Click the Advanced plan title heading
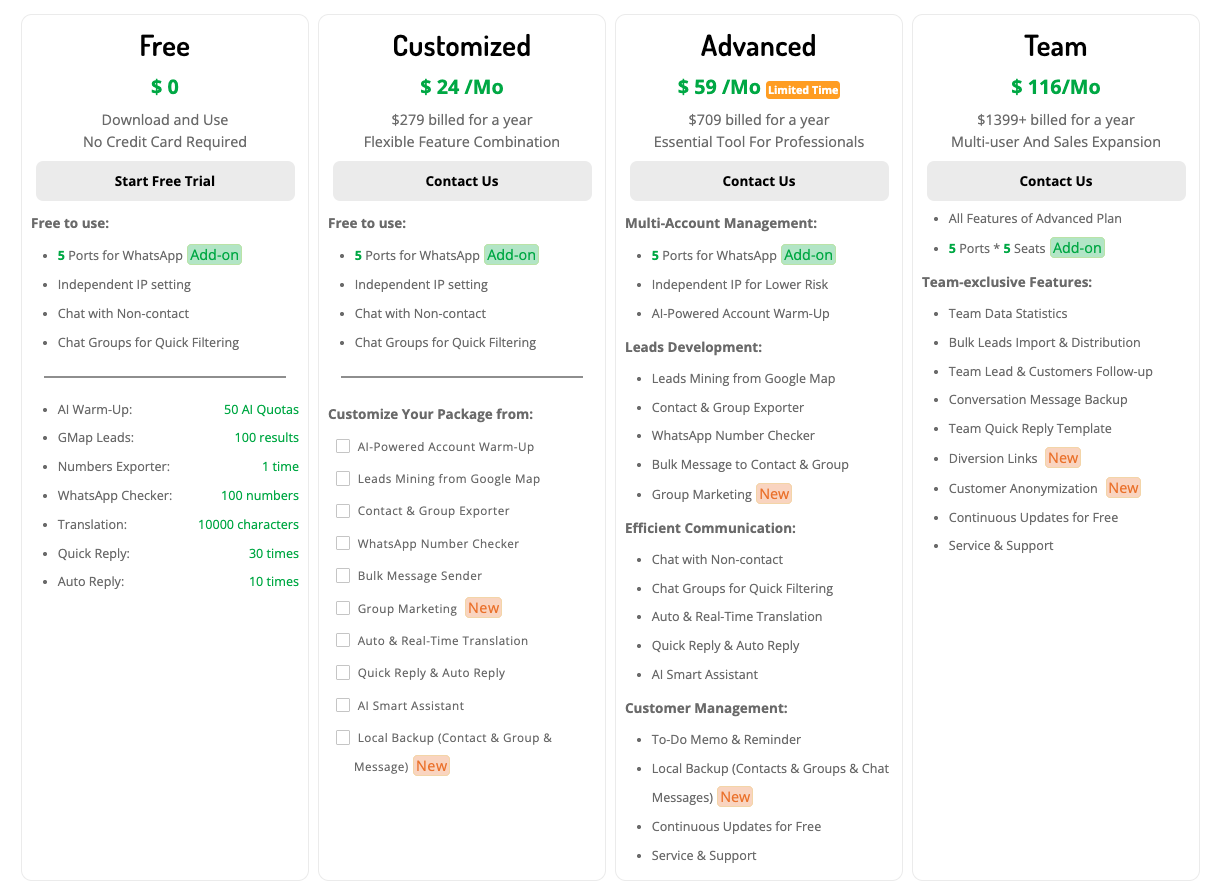This screenshot has width=1217, height=892. [758, 46]
